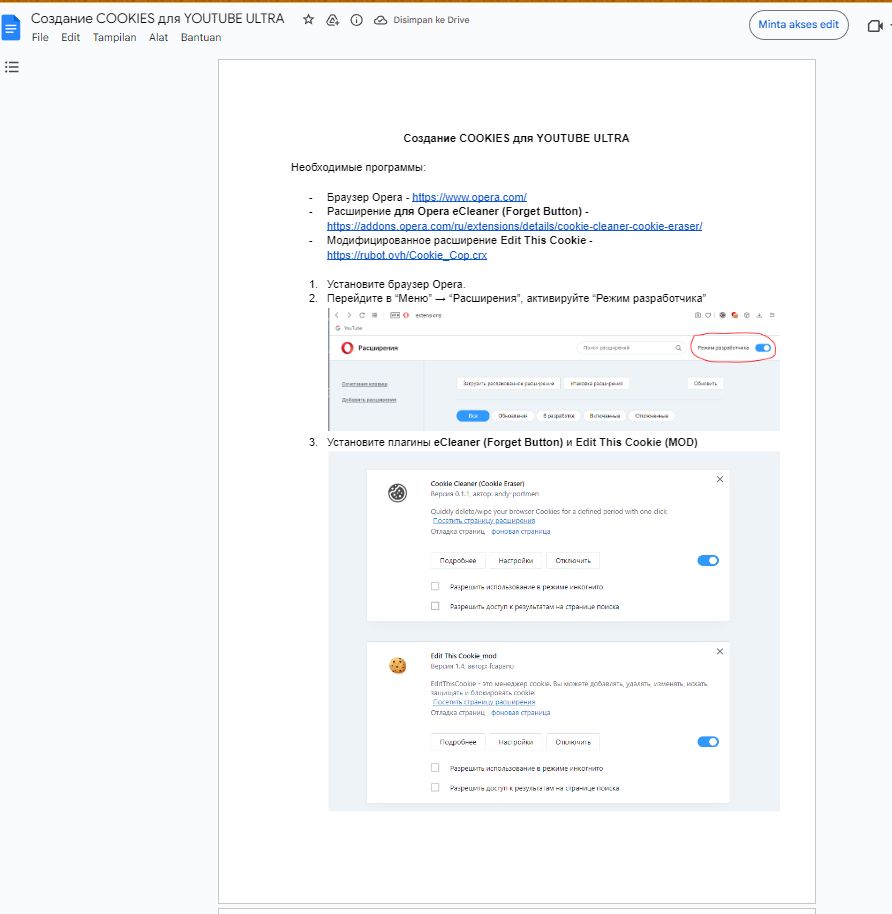
Task: Show the document outline sidebar
Action: click(12, 67)
